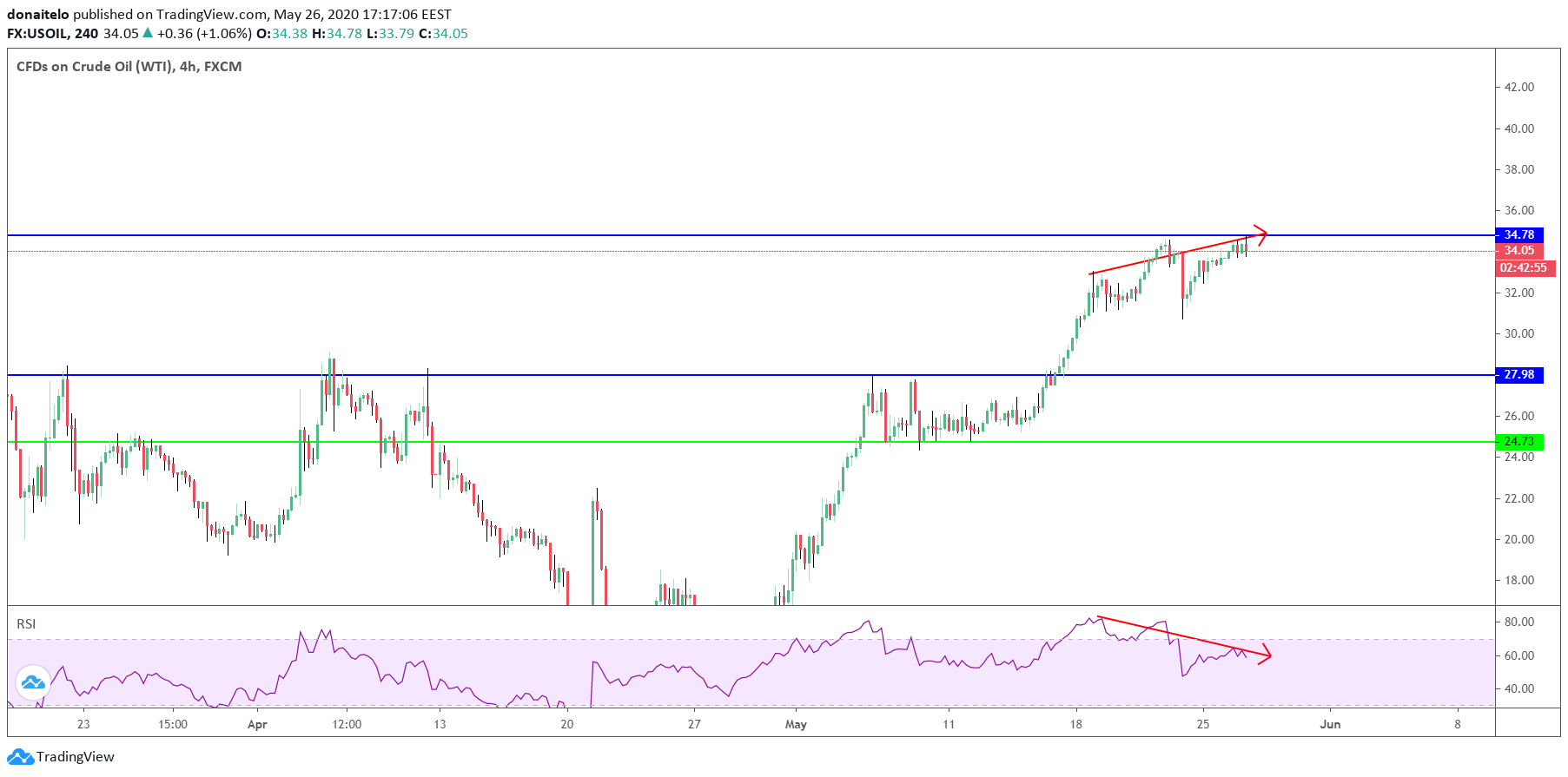The width and height of the screenshot is (1568, 777).
Task: Click the 15:00 time axis label
Action: point(173,724)
